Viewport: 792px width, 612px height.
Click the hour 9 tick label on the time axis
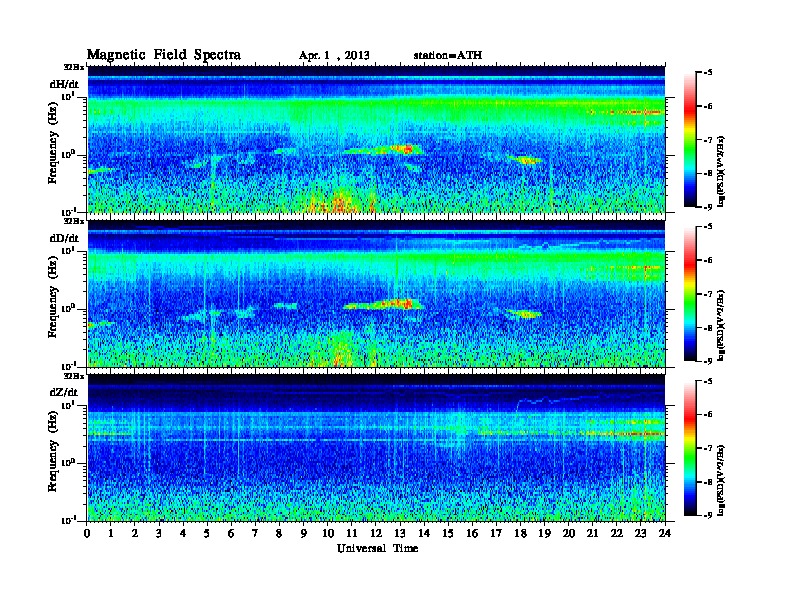(304, 533)
